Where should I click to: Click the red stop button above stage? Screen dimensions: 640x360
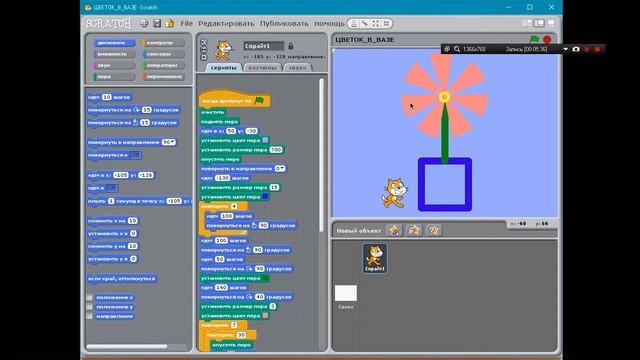click(547, 40)
